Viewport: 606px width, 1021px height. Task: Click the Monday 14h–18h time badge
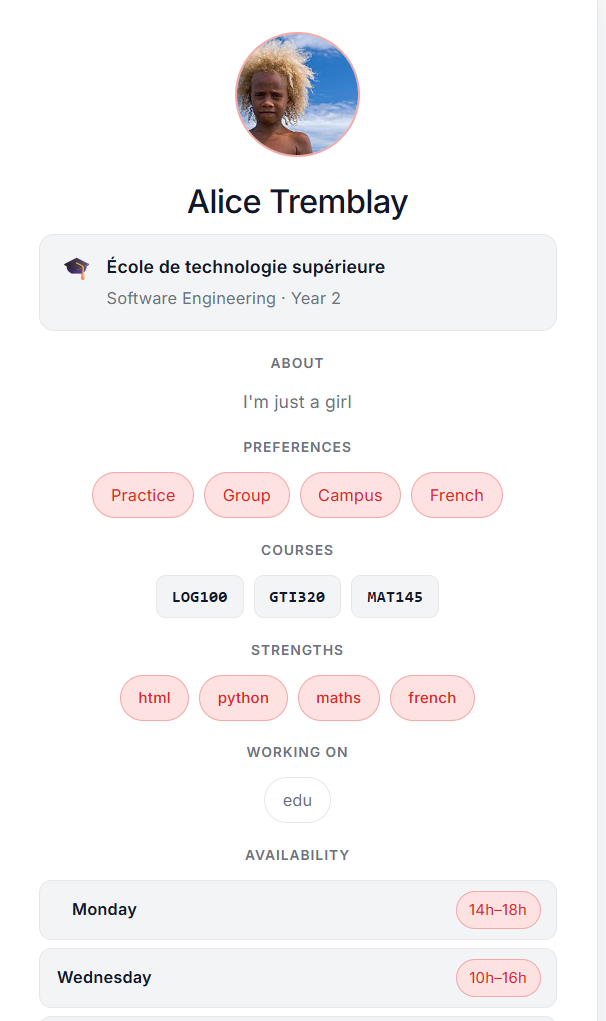point(498,910)
